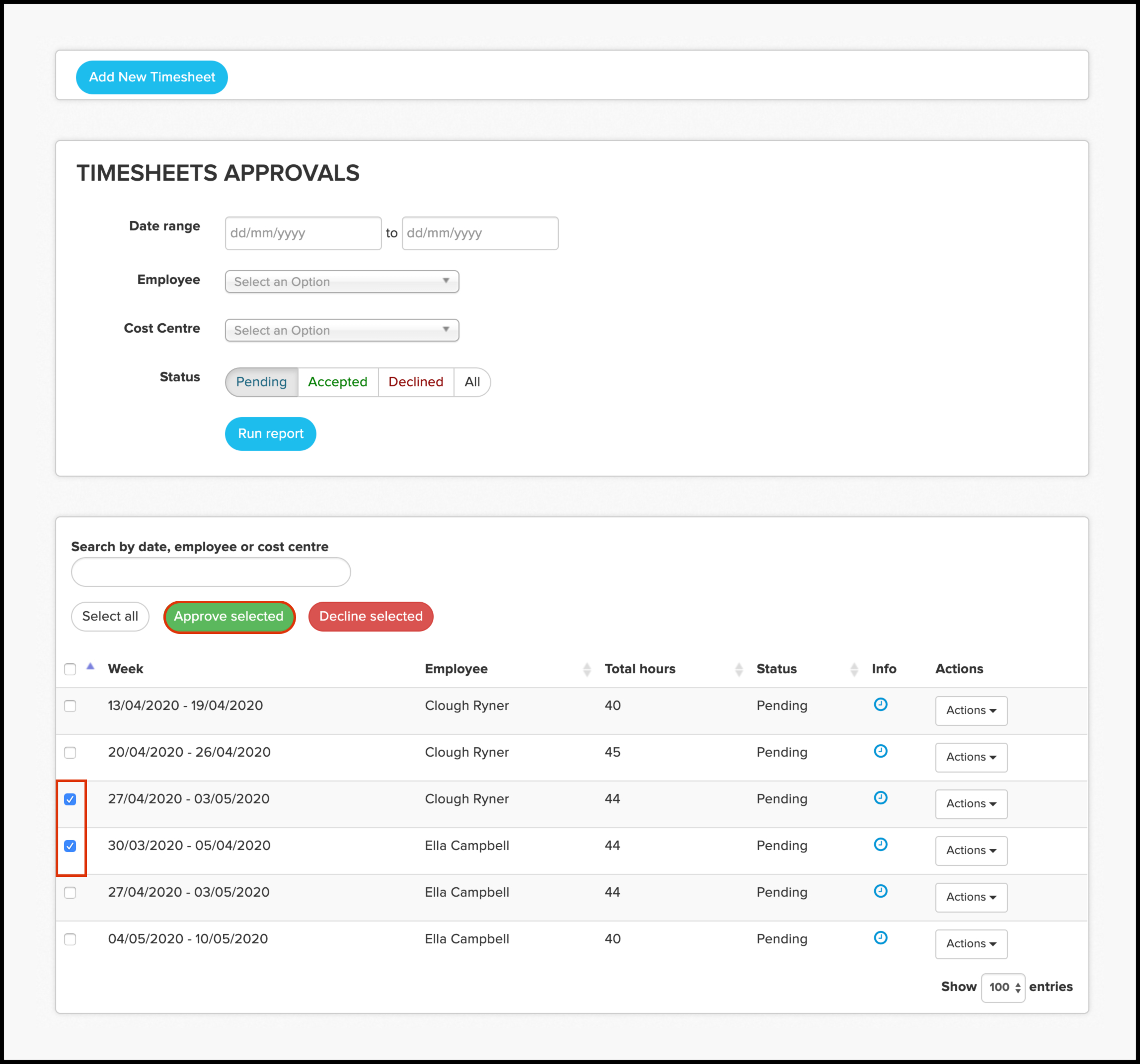Open the Employee filter dropdown
Image resolution: width=1140 pixels, height=1064 pixels.
point(342,282)
